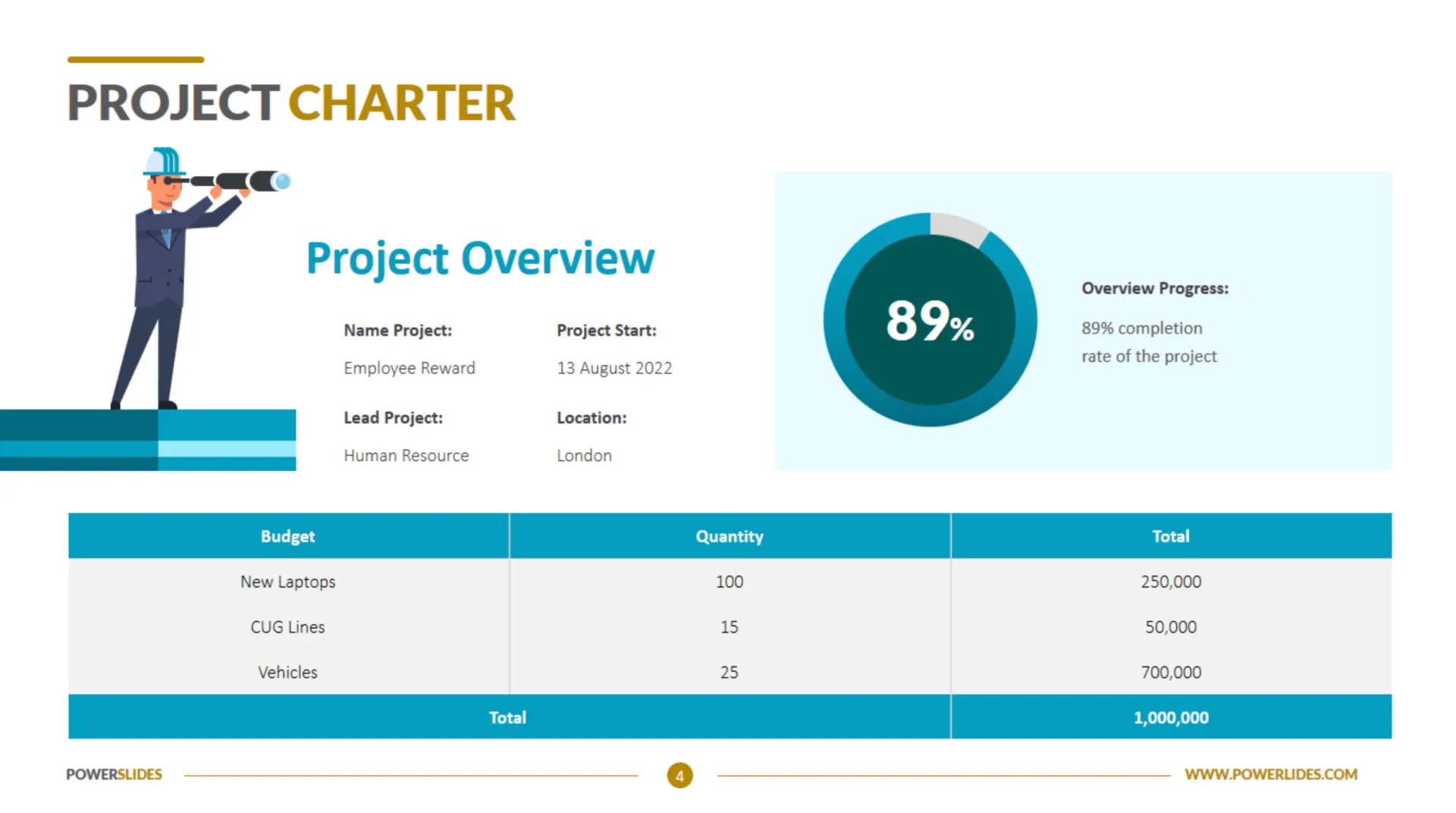The width and height of the screenshot is (1456, 813).
Task: Select the 1,000,000 grand total cell
Action: coord(1171,717)
